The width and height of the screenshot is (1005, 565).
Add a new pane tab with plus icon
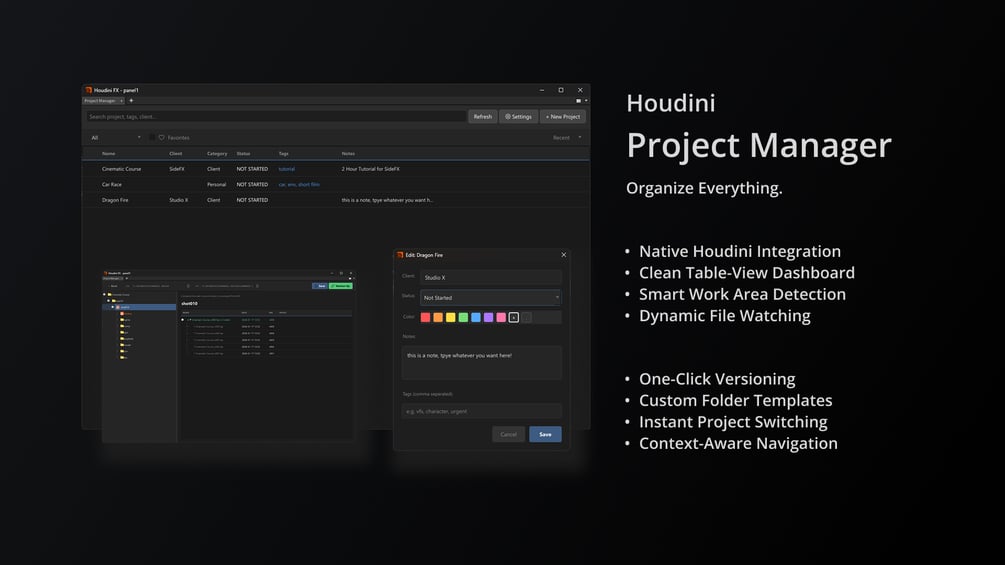pyautogui.click(x=131, y=101)
